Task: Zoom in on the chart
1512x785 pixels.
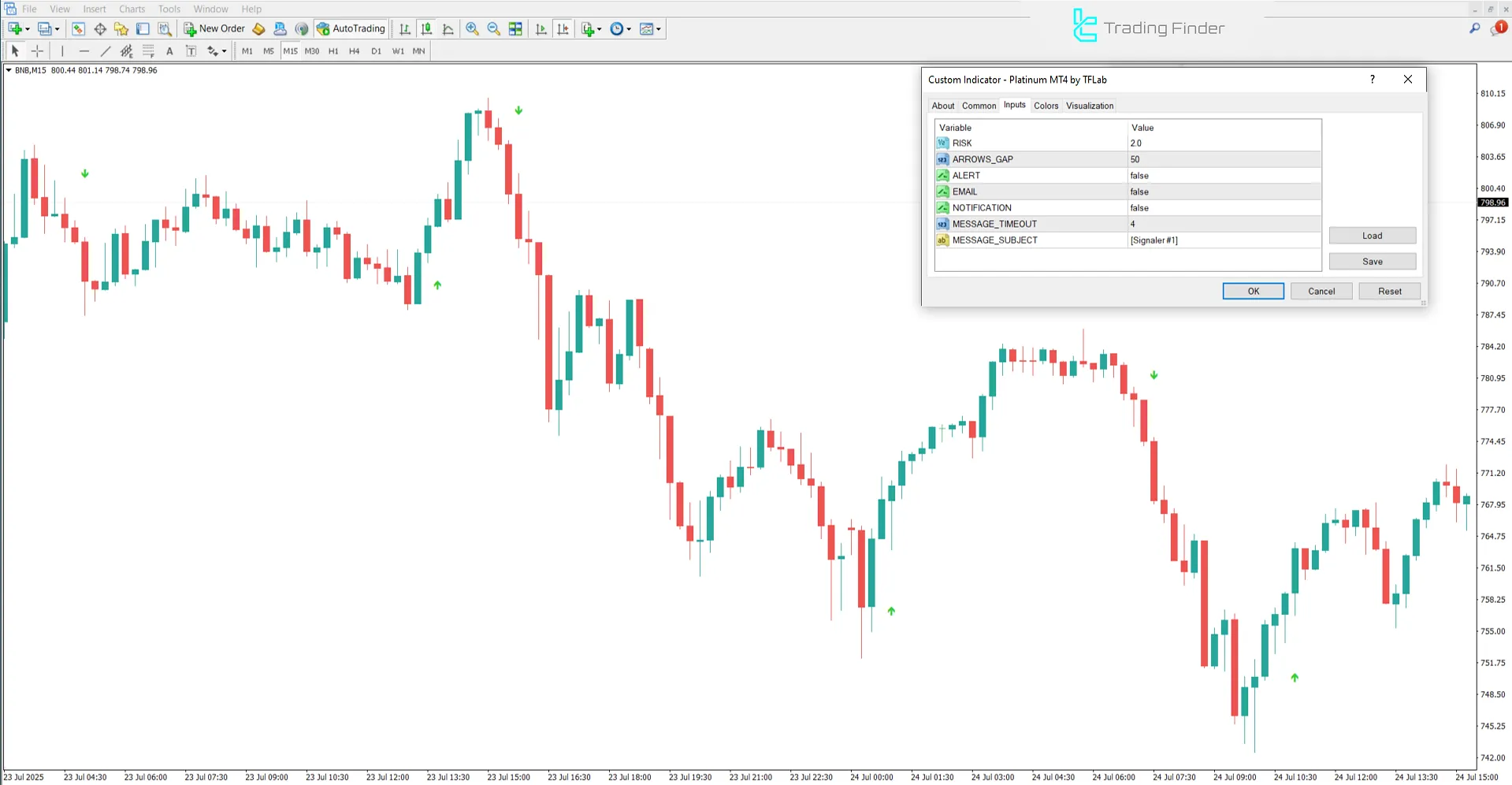Action: 472,28
